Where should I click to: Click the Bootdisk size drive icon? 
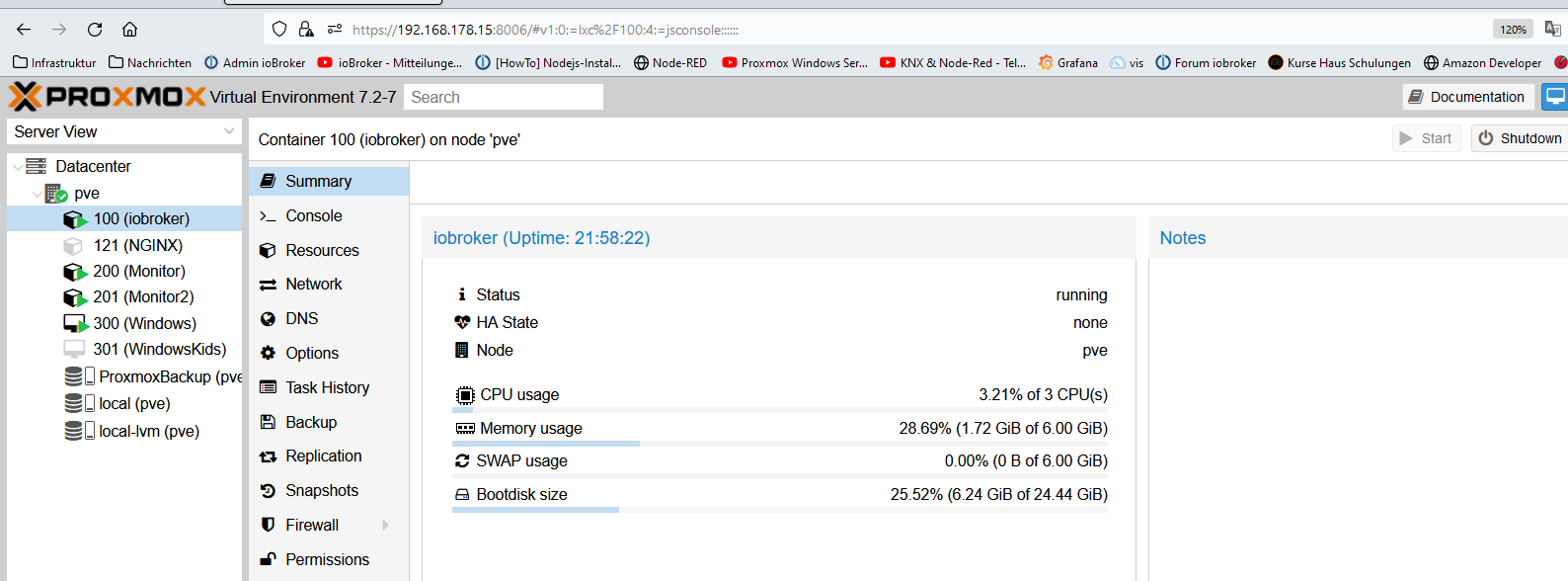click(462, 494)
